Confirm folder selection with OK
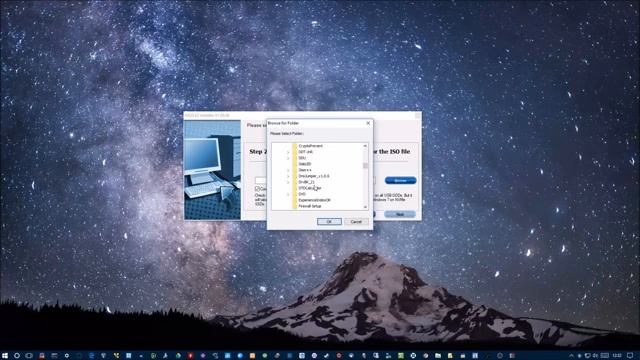 point(329,222)
